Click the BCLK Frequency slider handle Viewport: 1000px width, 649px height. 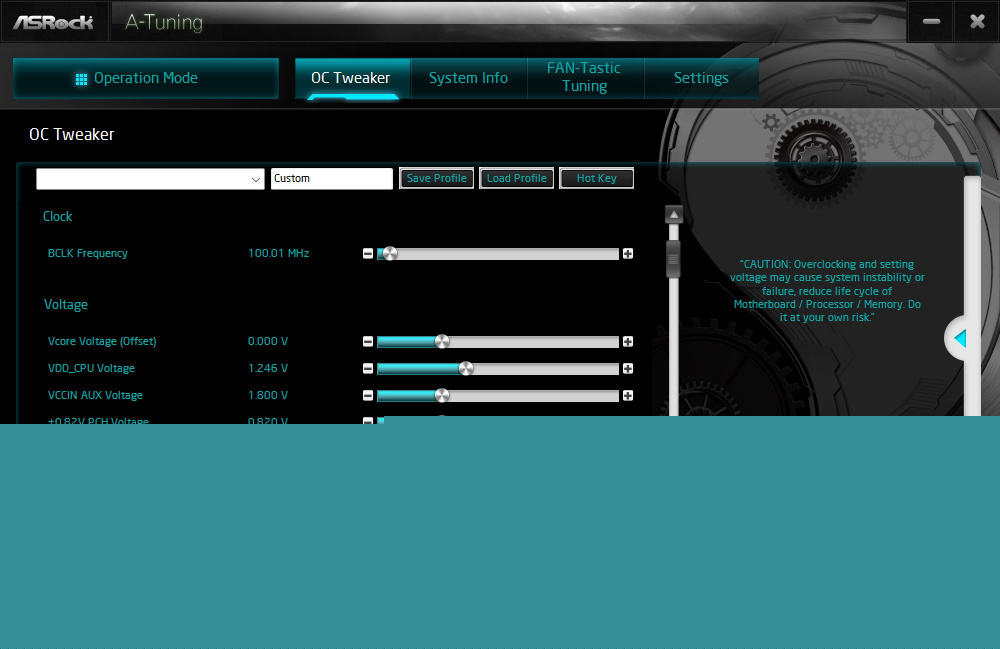click(390, 254)
